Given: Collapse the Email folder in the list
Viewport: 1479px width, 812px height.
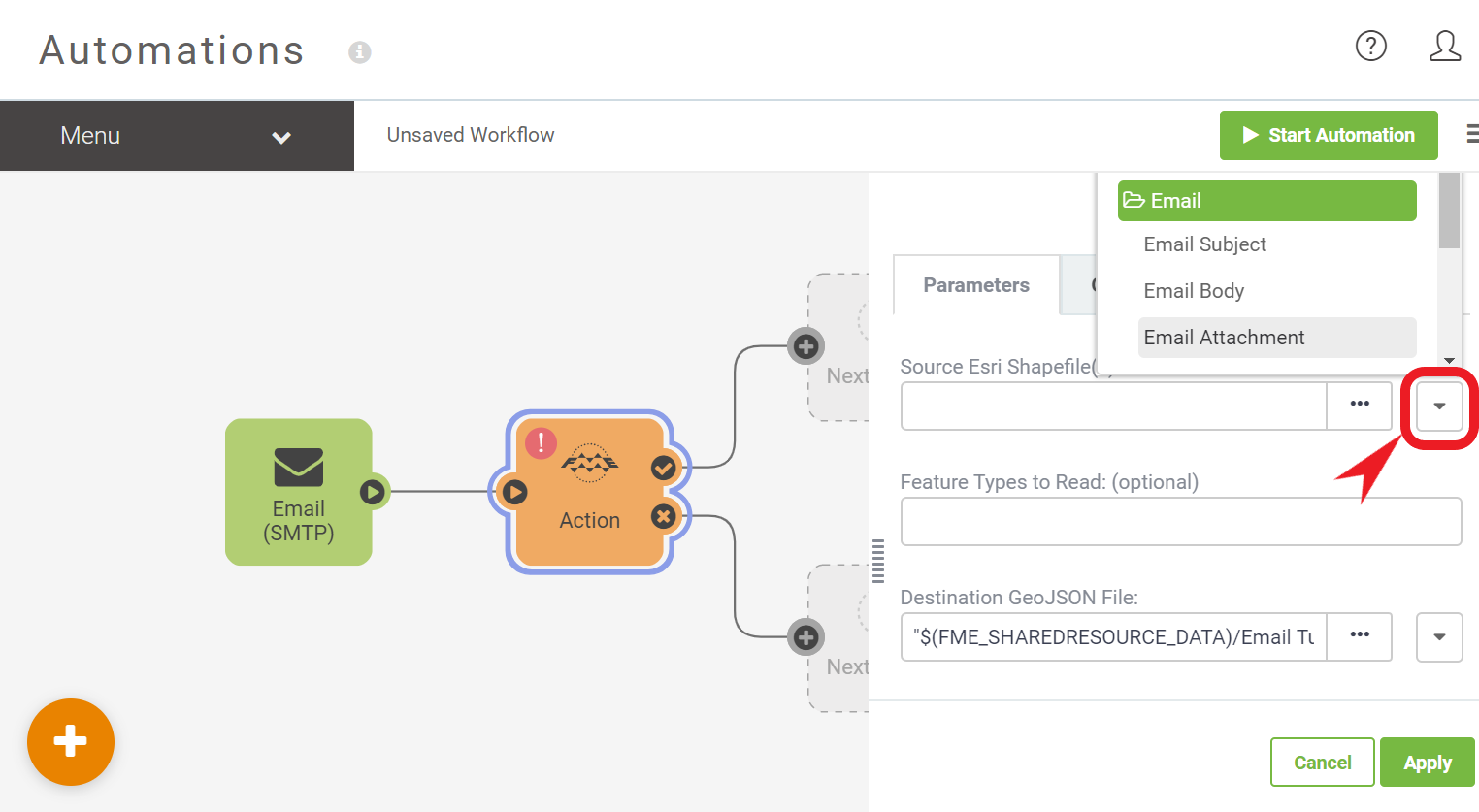Looking at the screenshot, I should click(1265, 201).
